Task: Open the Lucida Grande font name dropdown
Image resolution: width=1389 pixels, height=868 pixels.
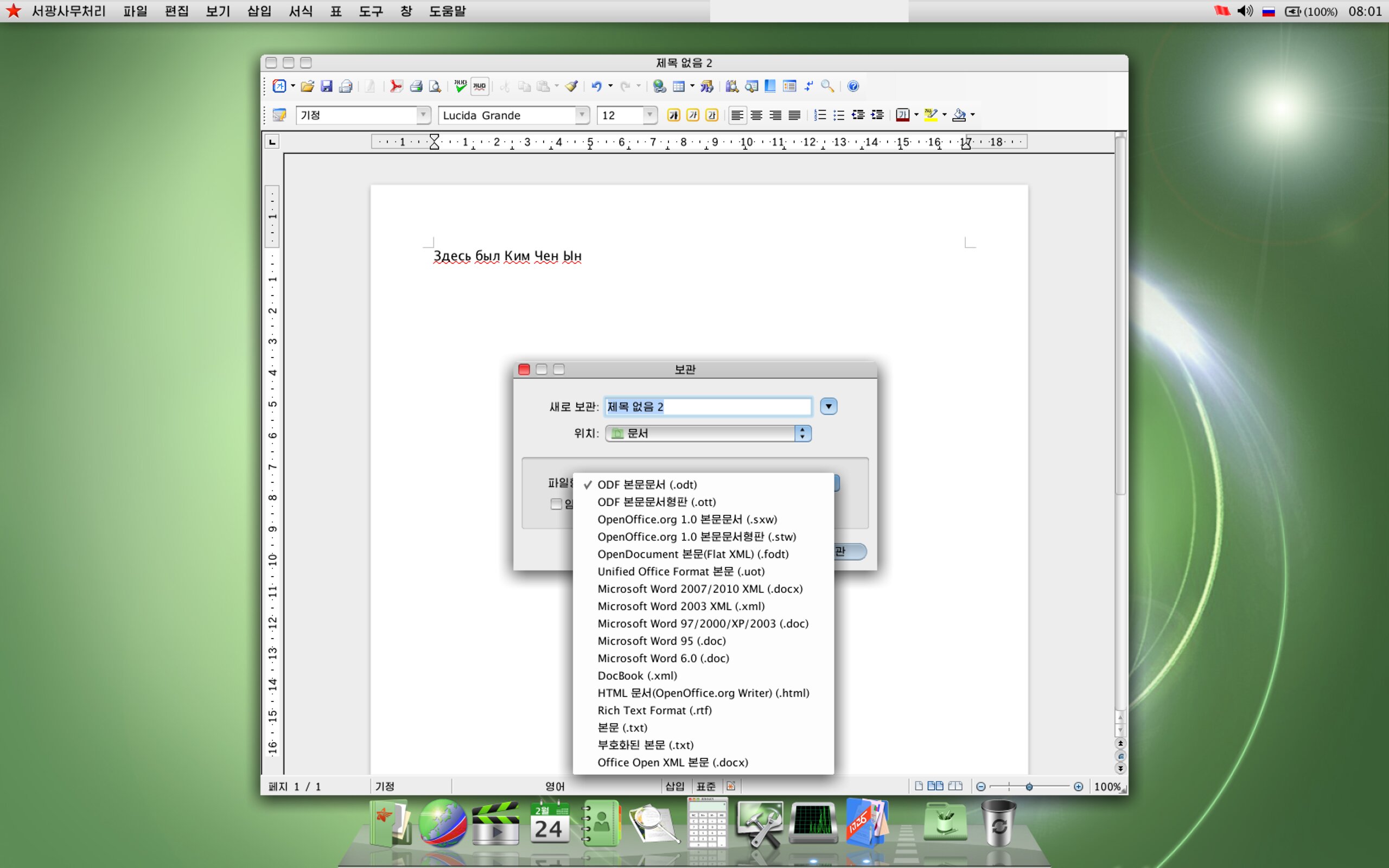Action: click(582, 115)
